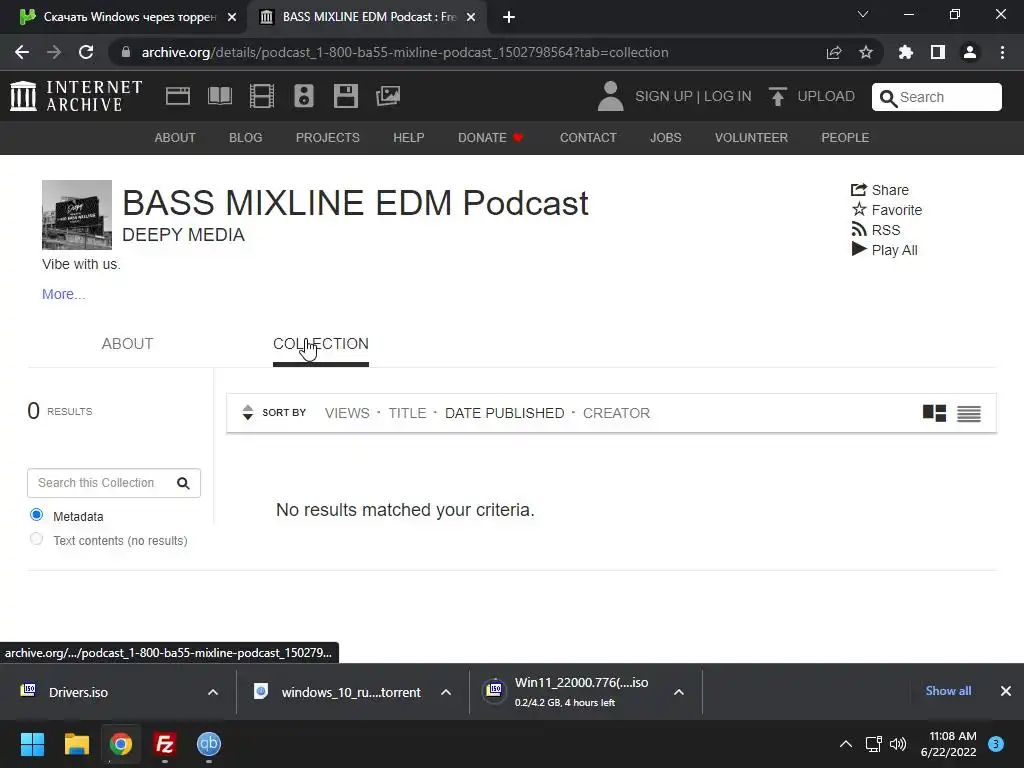Screen dimensions: 1024x768
Task: Open the CONTACT navigation item
Action: (588, 138)
